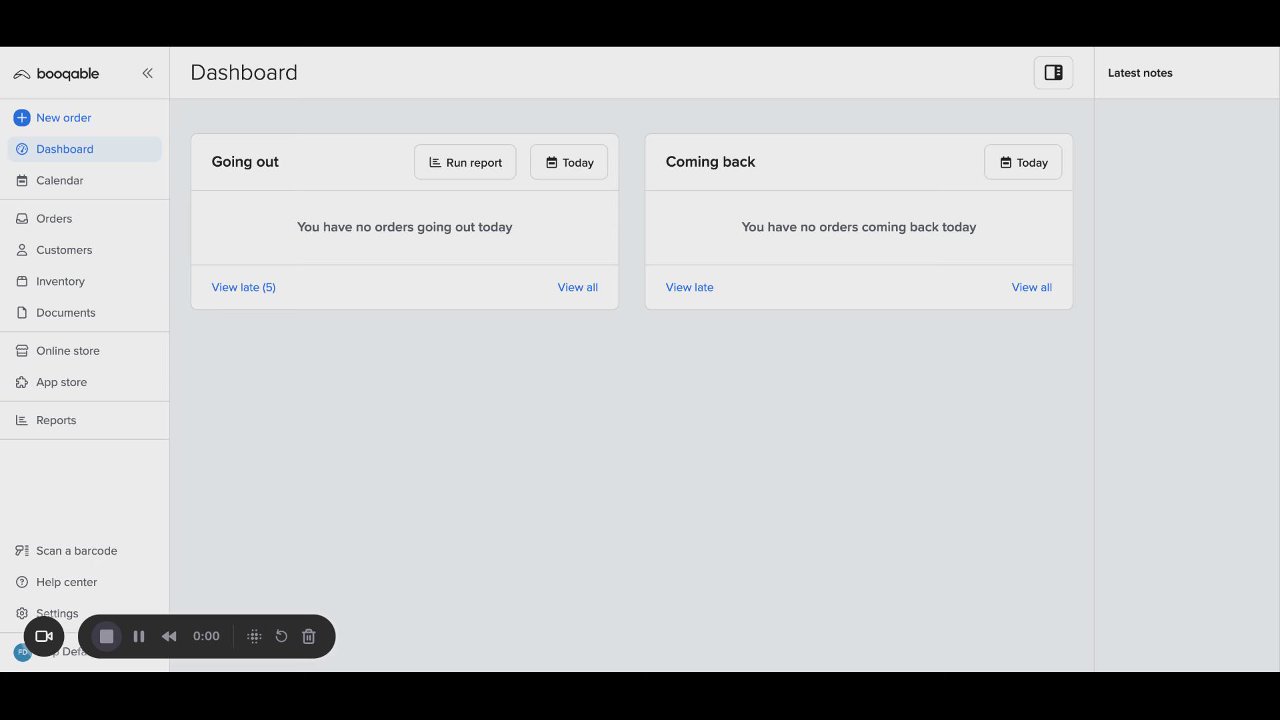Image resolution: width=1280 pixels, height=720 pixels.
Task: Click the Booqable logo
Action: coord(56,74)
